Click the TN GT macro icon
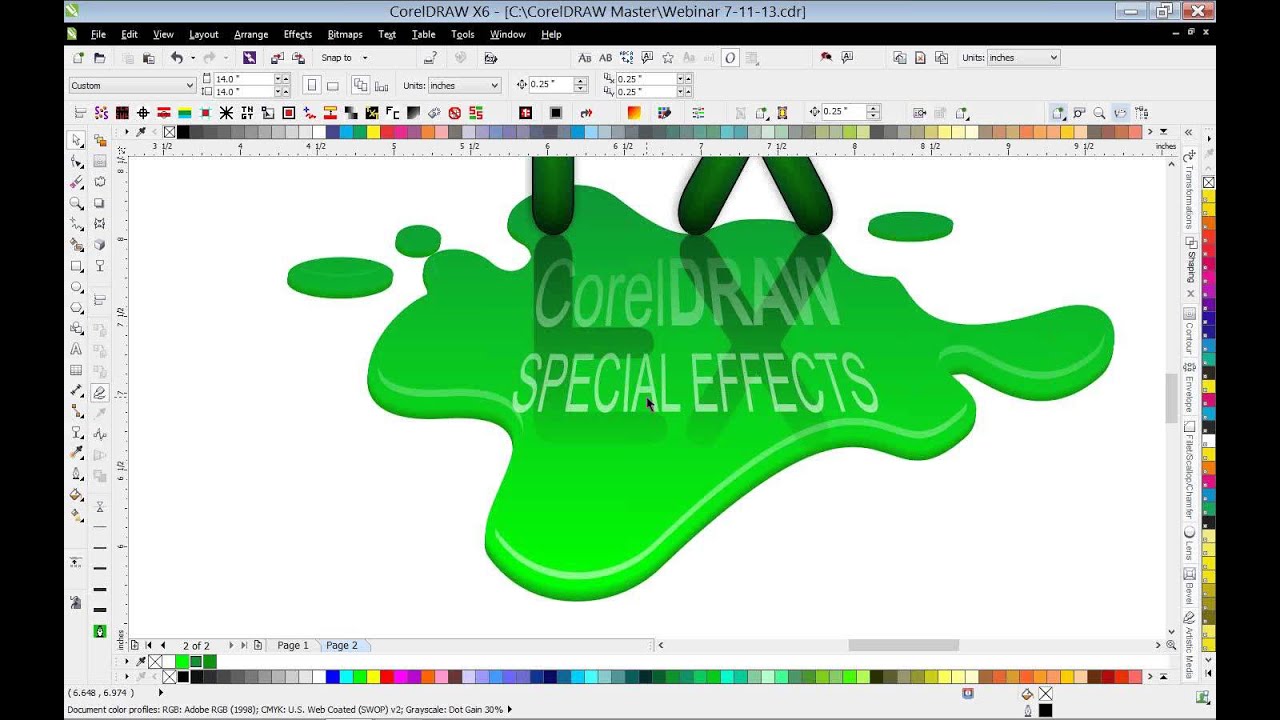Image resolution: width=1280 pixels, height=720 pixels. click(247, 113)
